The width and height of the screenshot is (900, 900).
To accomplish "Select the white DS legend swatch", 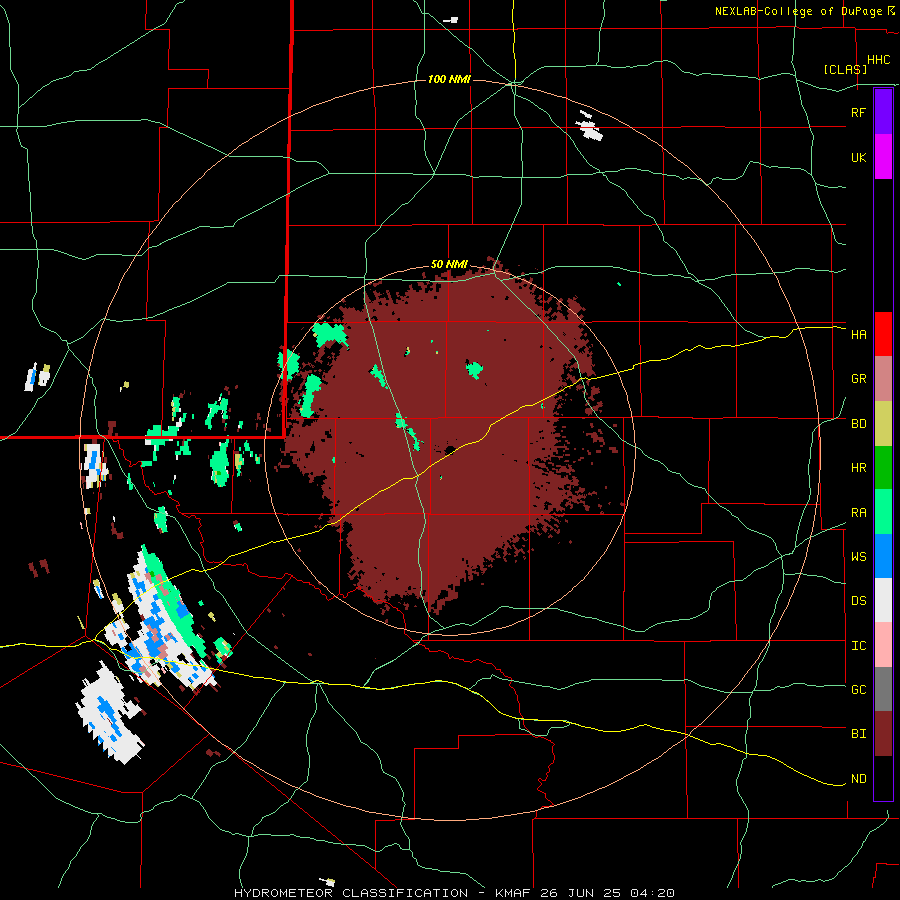I will pos(883,600).
